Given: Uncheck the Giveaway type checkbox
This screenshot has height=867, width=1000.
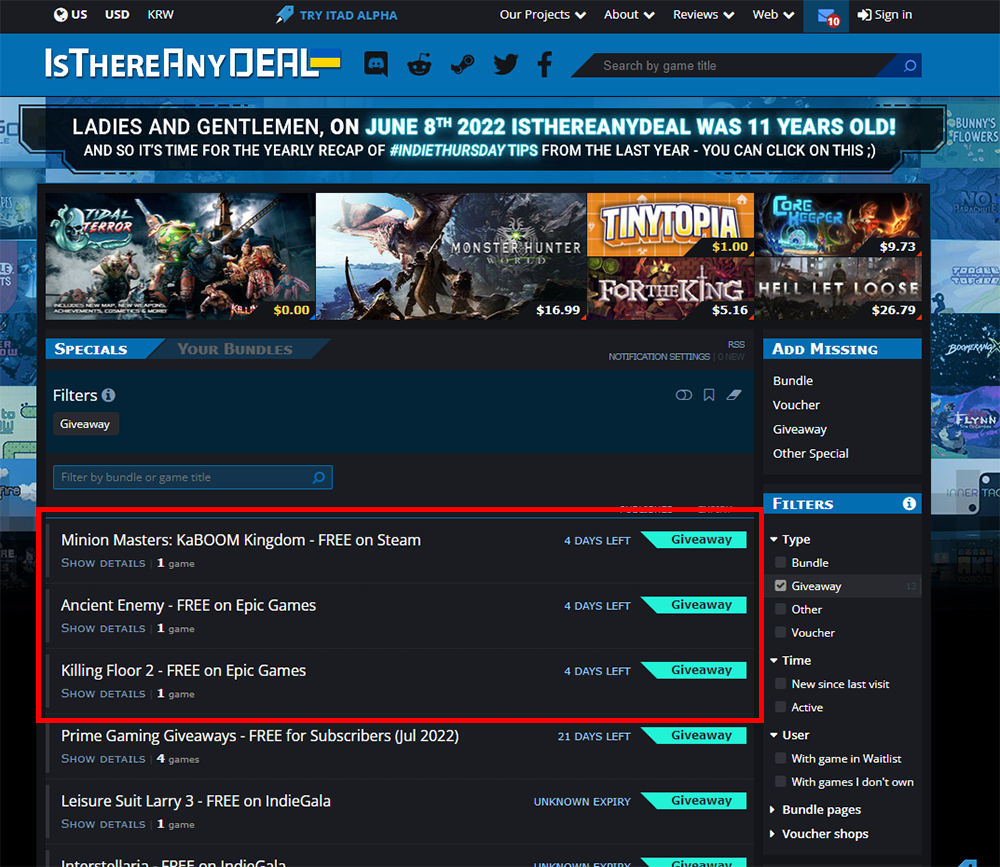Looking at the screenshot, I should [780, 586].
